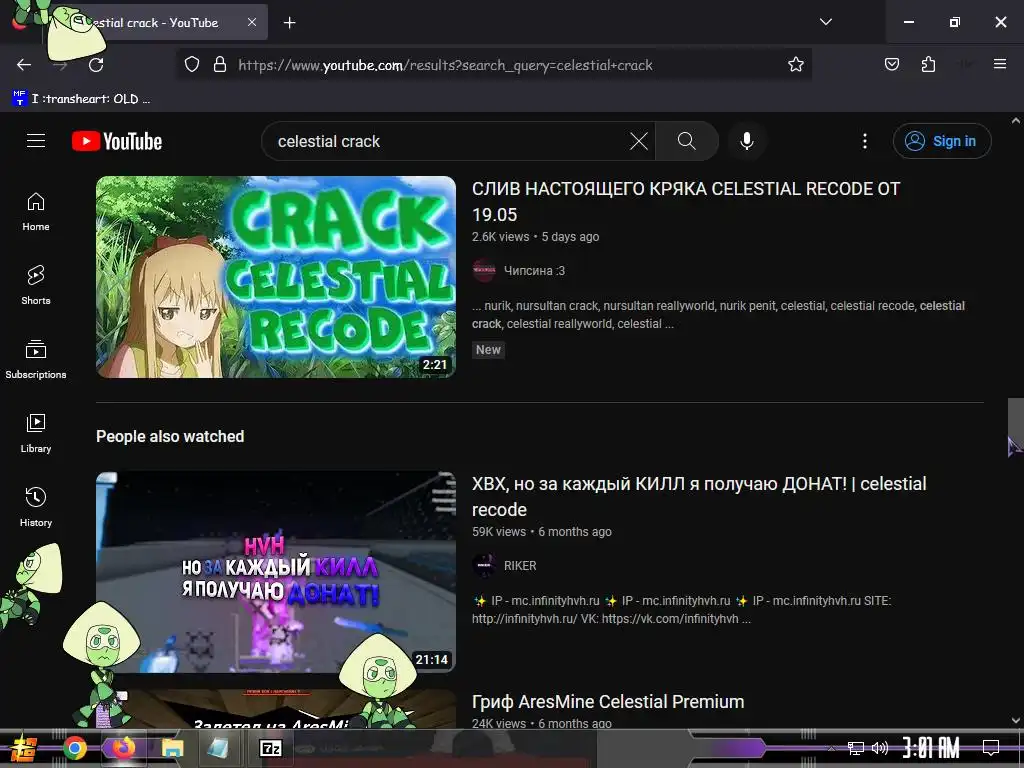Open 7-Zip from the taskbar
This screenshot has height=768, width=1024.
[x=270, y=748]
